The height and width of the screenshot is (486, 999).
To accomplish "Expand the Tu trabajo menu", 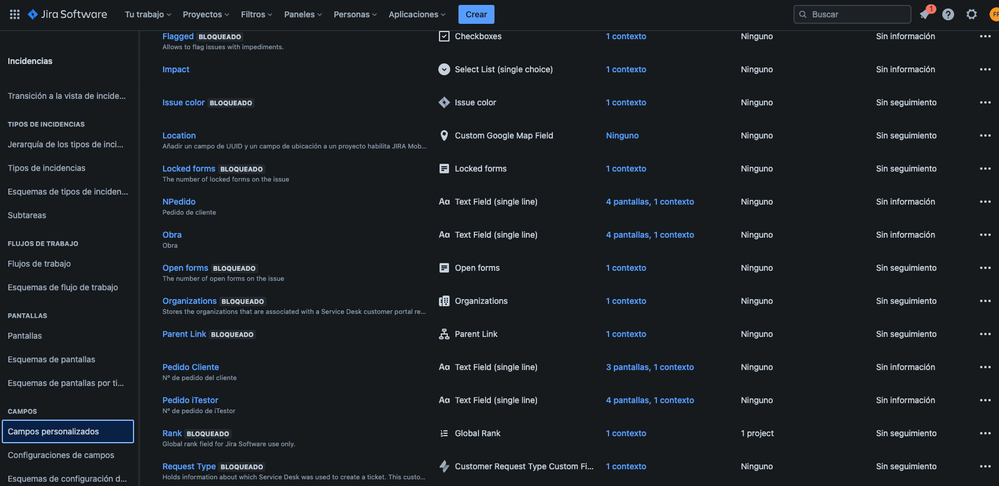I will [148, 14].
